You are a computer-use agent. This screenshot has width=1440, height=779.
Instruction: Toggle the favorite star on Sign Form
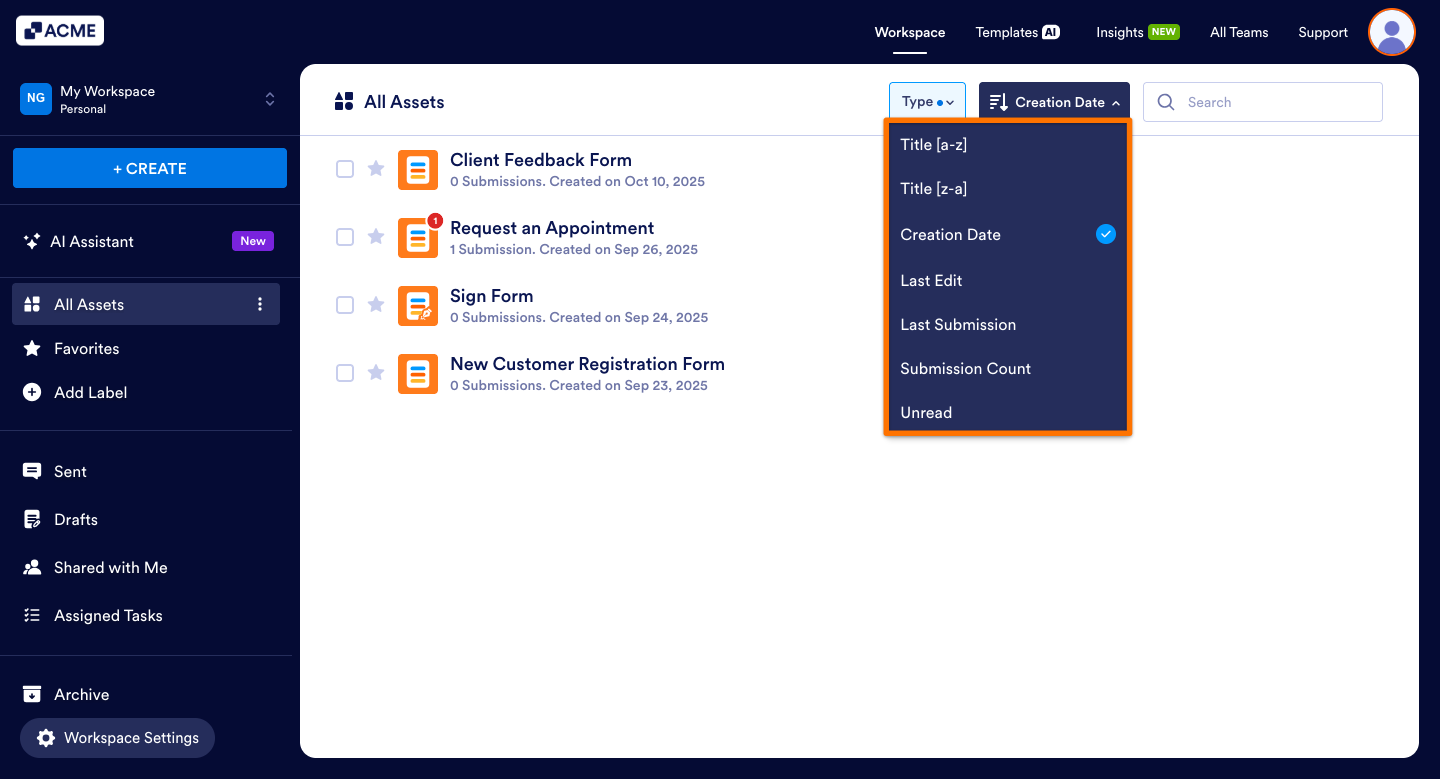pos(376,305)
